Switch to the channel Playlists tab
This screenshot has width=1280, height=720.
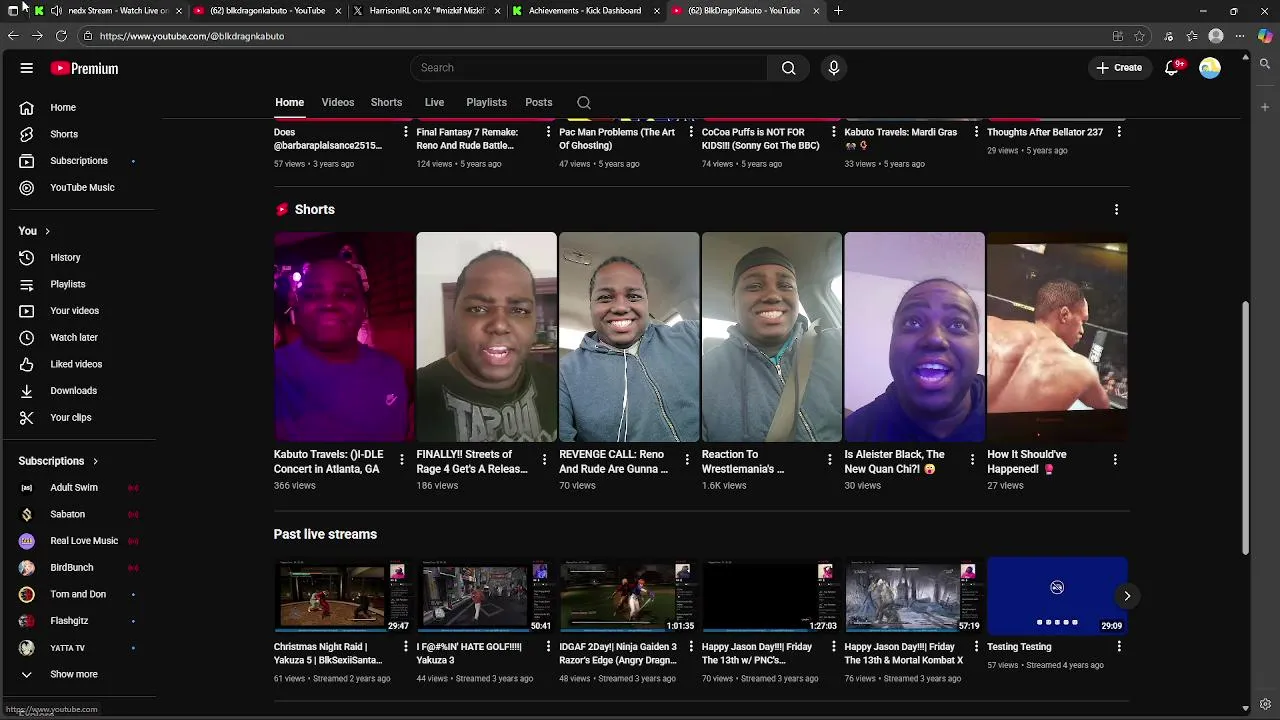(x=486, y=102)
